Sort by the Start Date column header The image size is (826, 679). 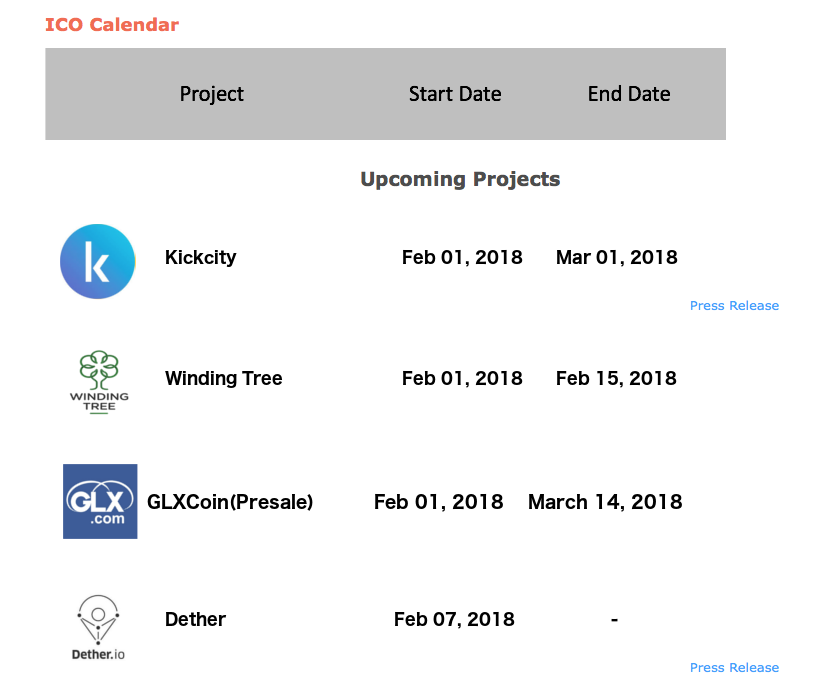tap(455, 93)
